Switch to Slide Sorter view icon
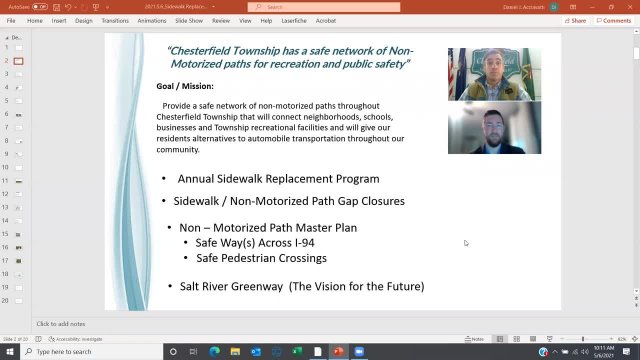This screenshot has width=640, height=360. pos(516,339)
